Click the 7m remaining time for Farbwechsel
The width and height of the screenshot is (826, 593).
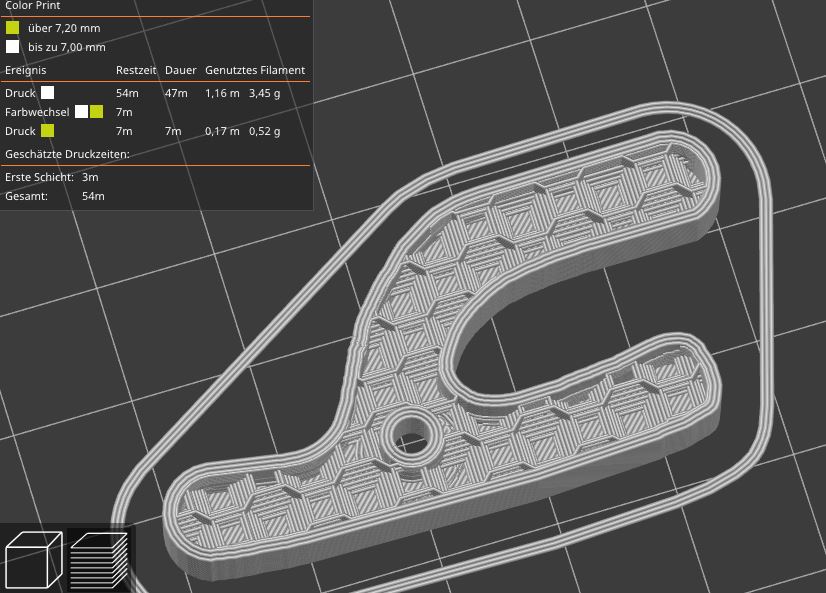point(124,112)
